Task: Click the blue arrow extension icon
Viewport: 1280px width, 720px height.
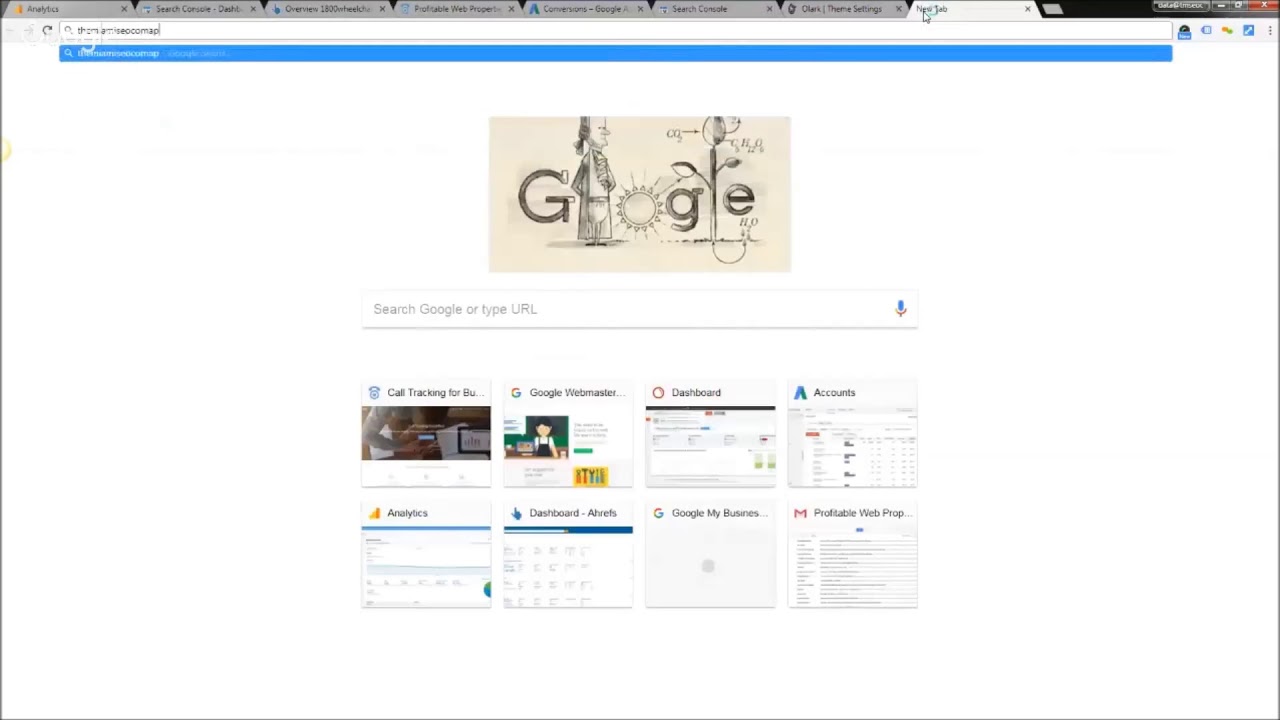Action: pos(1249,31)
